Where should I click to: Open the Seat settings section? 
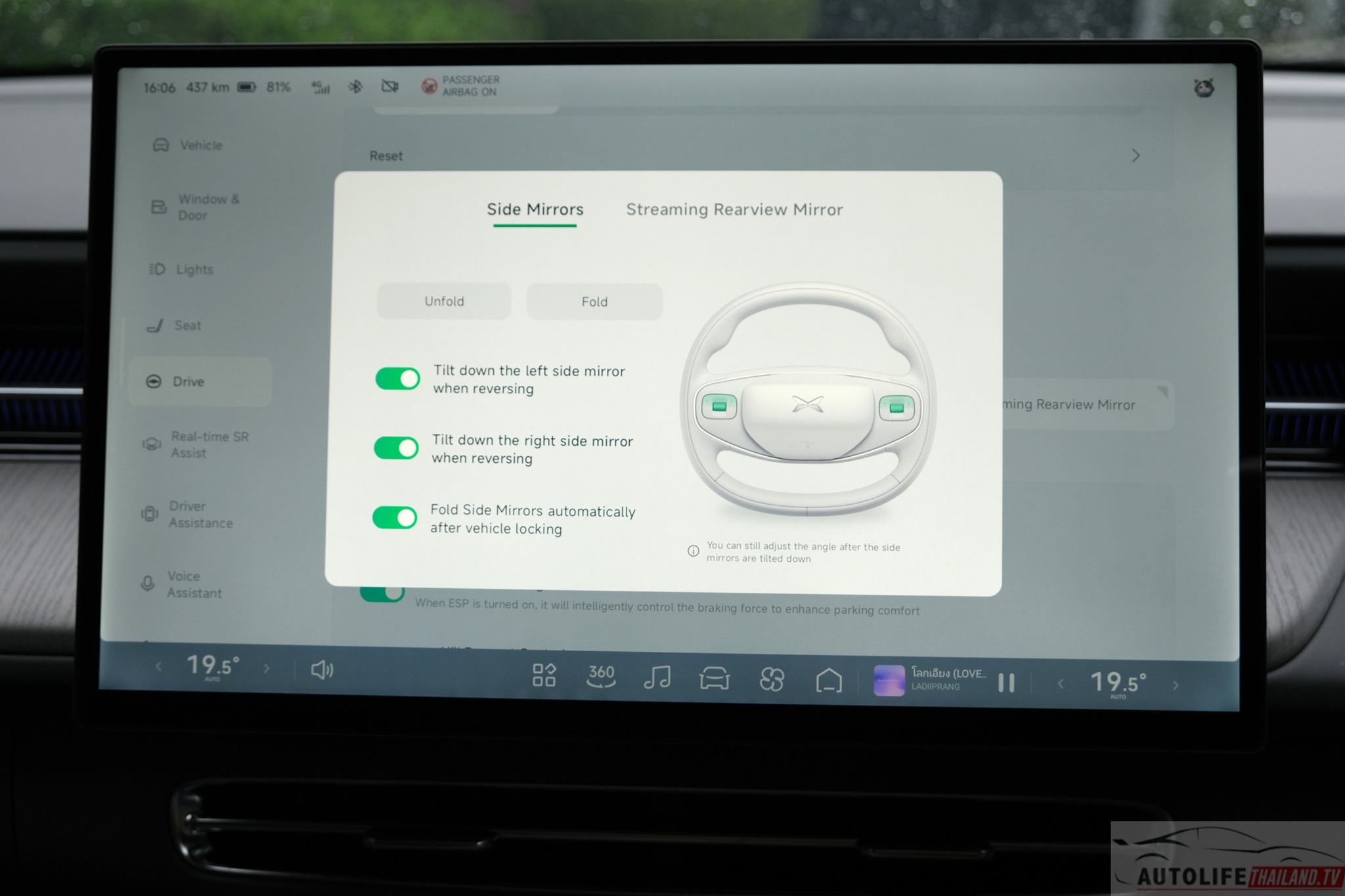tap(174, 325)
